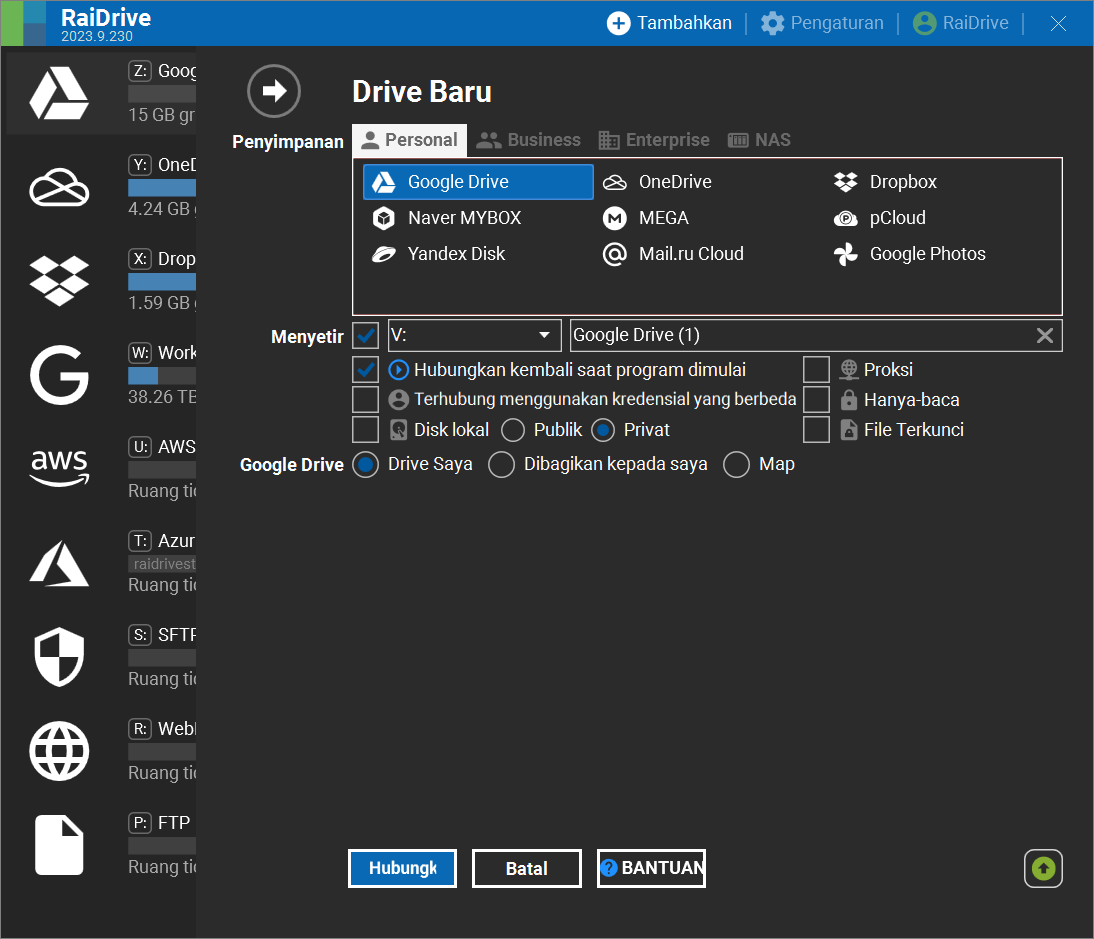Click the Pengaturan gear icon
This screenshot has width=1094, height=939.
[x=772, y=23]
